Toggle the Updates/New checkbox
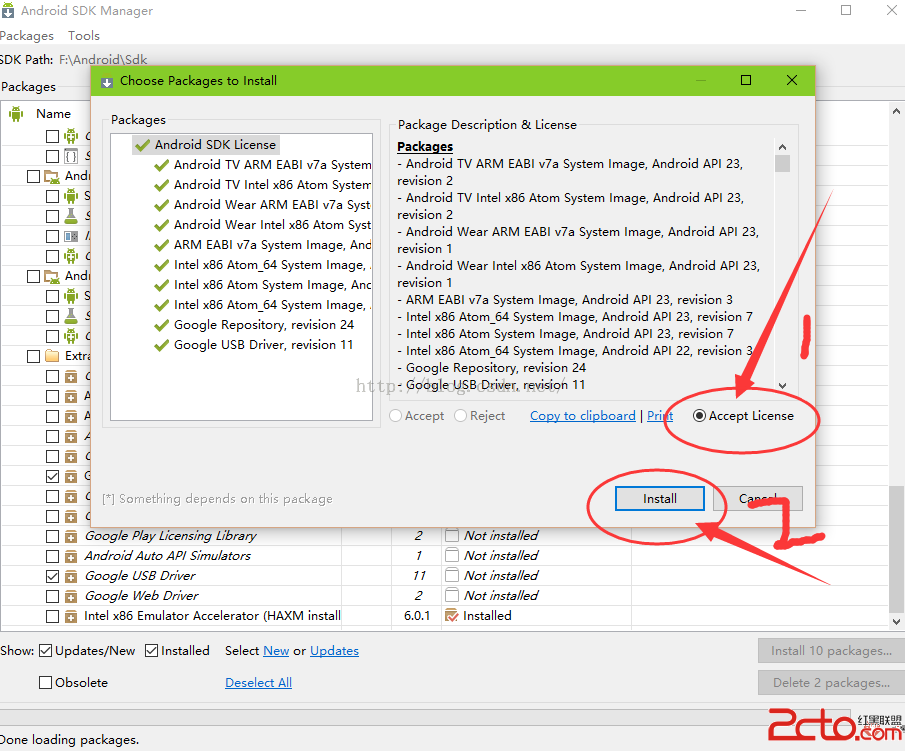 click(45, 651)
